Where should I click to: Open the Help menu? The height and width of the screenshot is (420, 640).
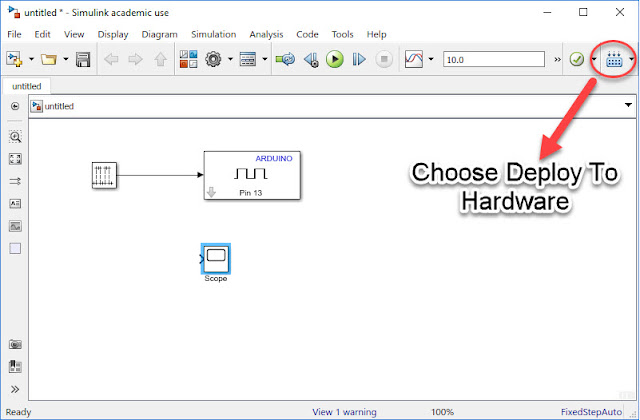(x=376, y=34)
